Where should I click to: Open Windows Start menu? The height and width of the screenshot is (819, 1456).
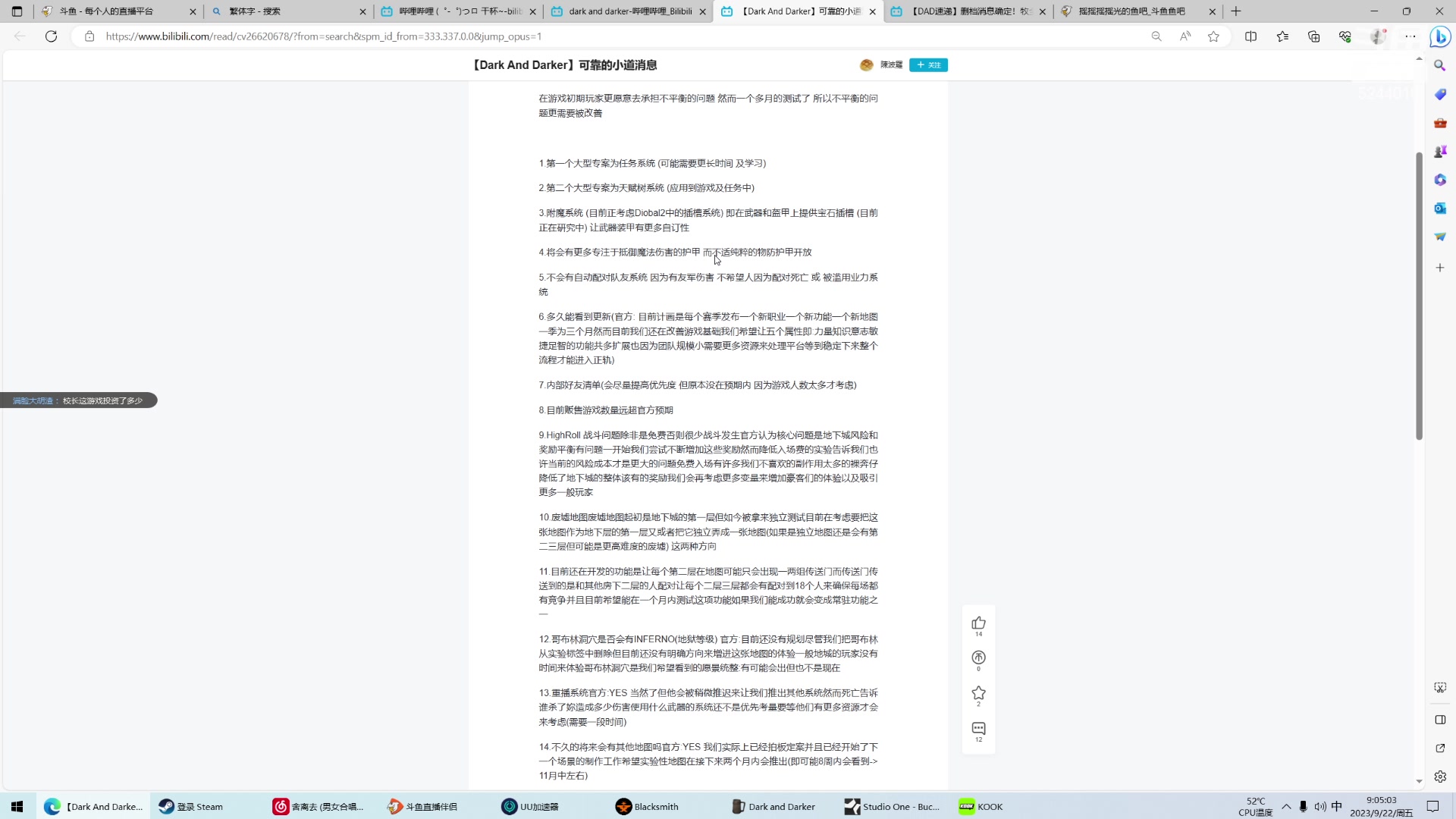[17, 807]
